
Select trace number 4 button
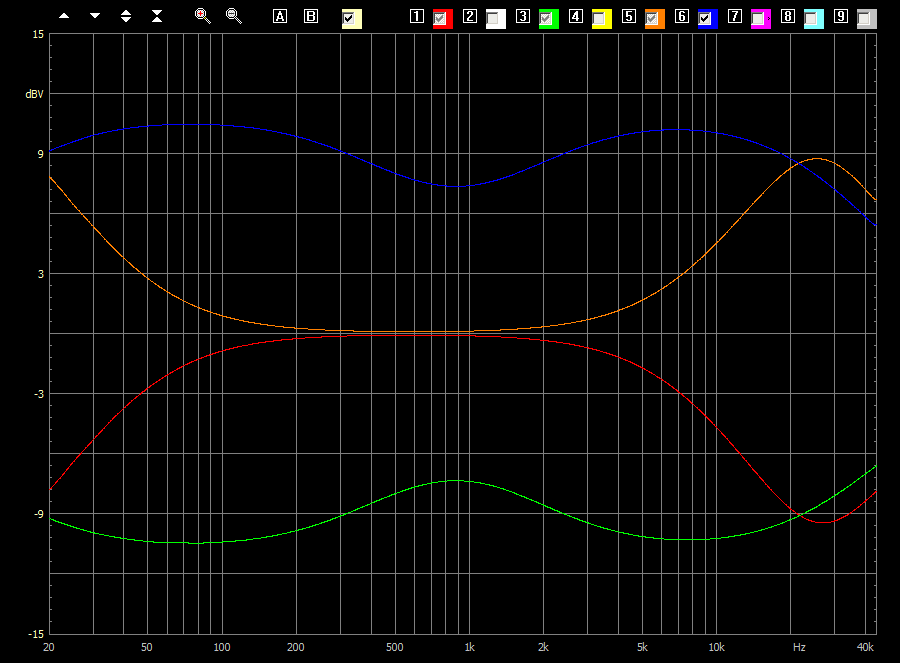click(x=575, y=16)
